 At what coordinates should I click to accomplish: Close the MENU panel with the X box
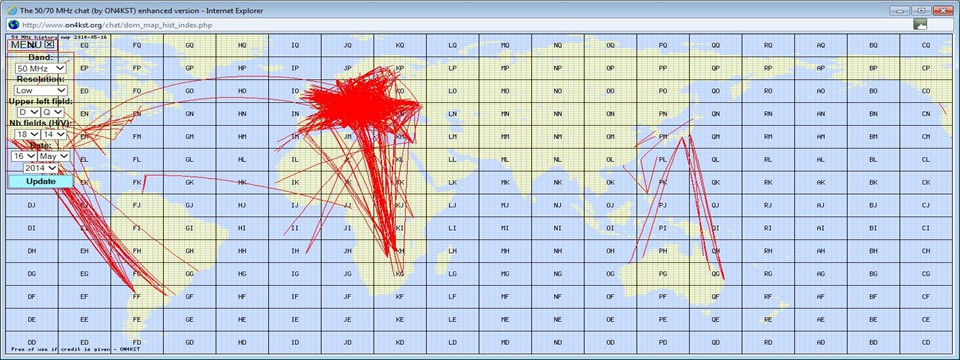click(x=50, y=44)
